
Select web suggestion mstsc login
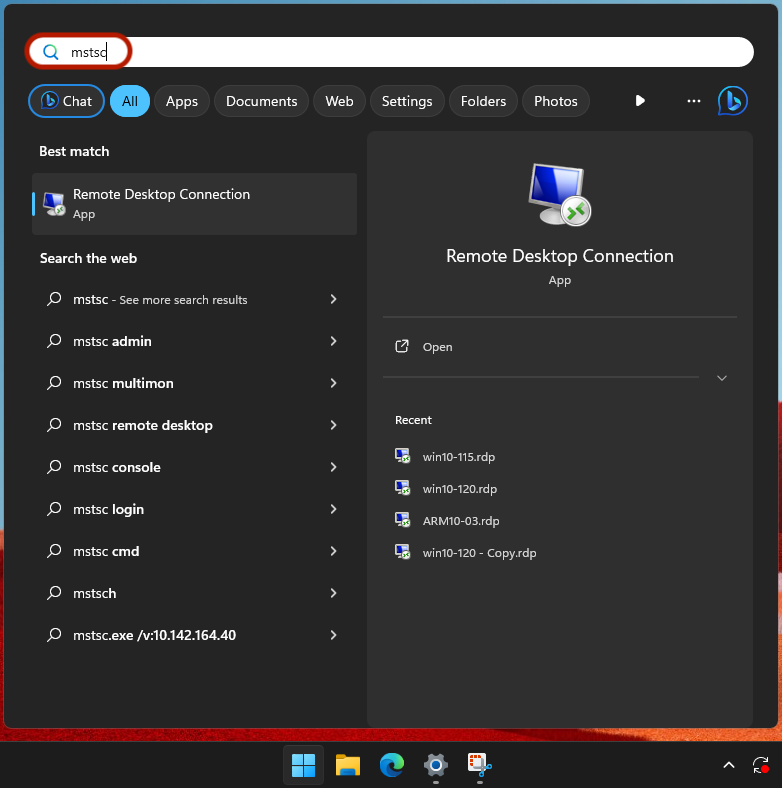(194, 509)
